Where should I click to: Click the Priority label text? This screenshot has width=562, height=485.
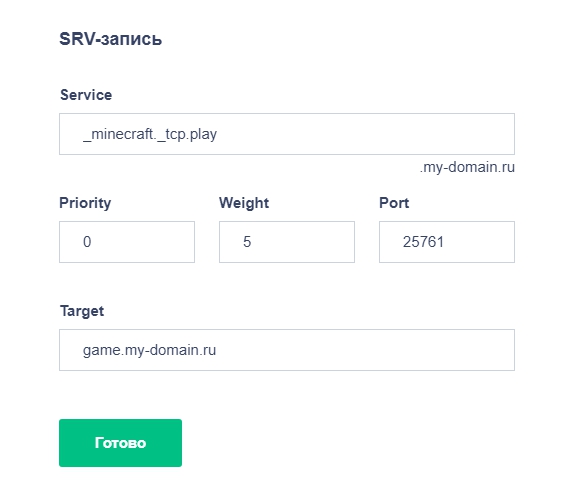click(x=85, y=203)
